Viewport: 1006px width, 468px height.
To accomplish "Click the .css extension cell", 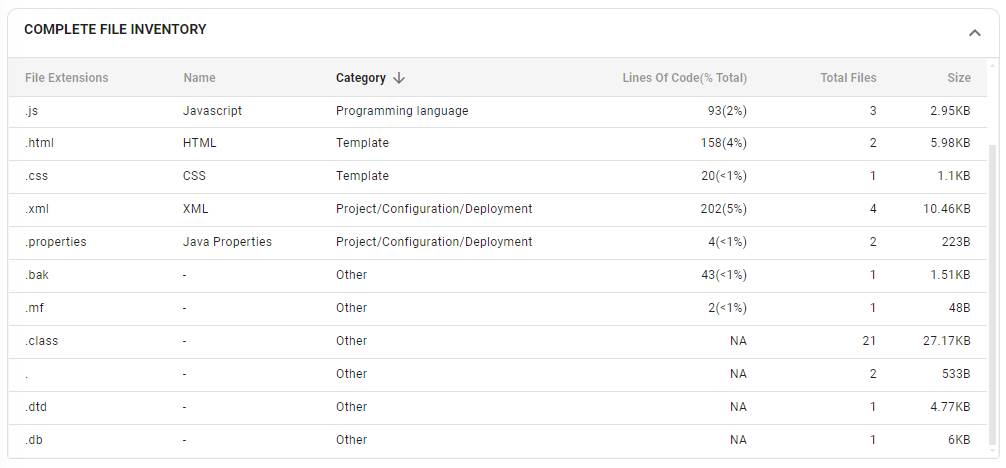I will (36, 176).
